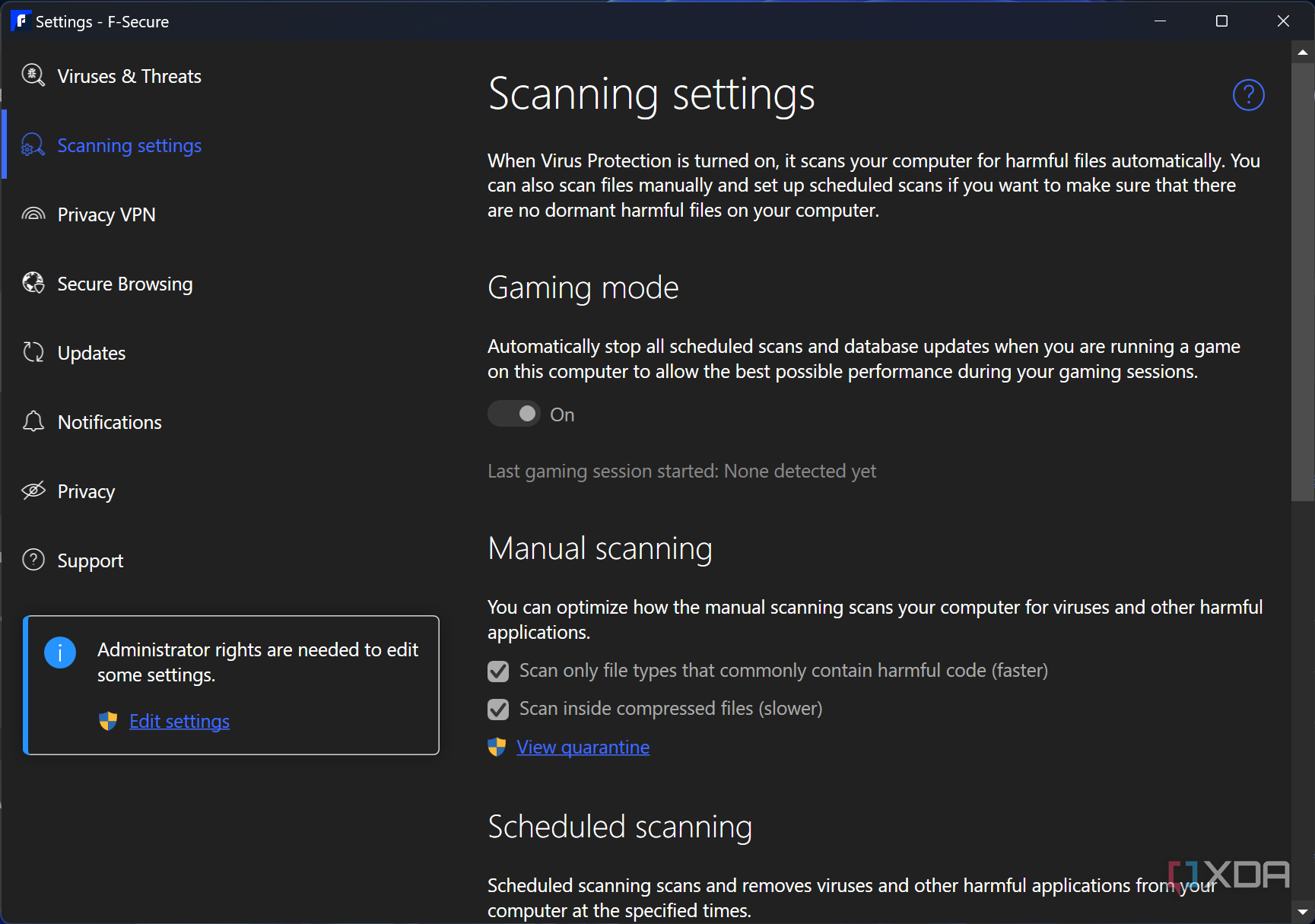
Task: Click the blue info icon in admin notice
Action: pyautogui.click(x=60, y=653)
